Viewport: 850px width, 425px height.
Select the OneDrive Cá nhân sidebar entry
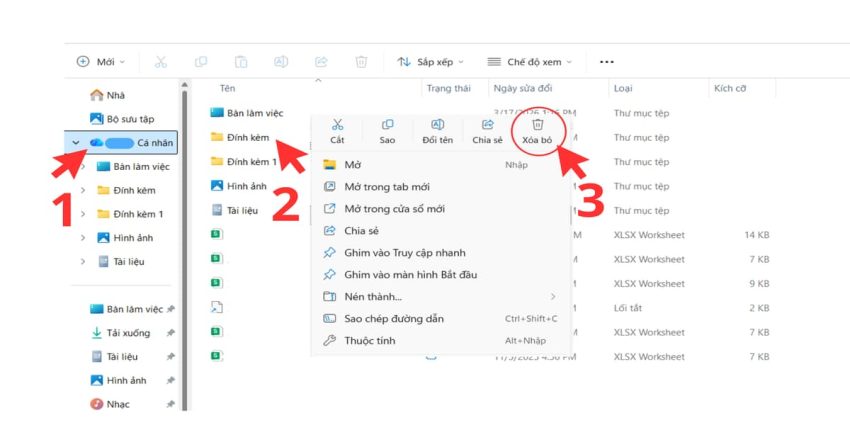pyautogui.click(x=121, y=143)
